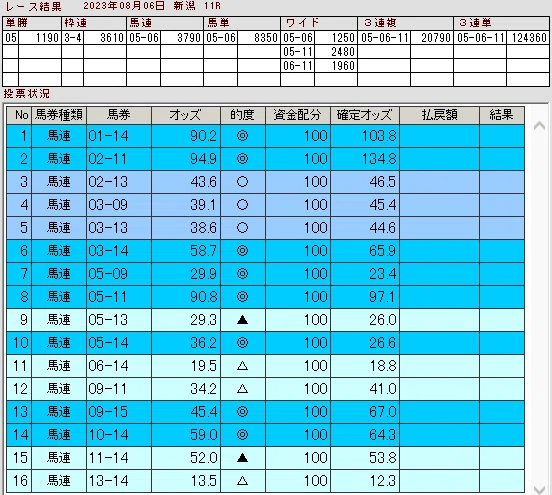Click the 3連単 payout 124360
The image size is (552, 495).
point(529,38)
